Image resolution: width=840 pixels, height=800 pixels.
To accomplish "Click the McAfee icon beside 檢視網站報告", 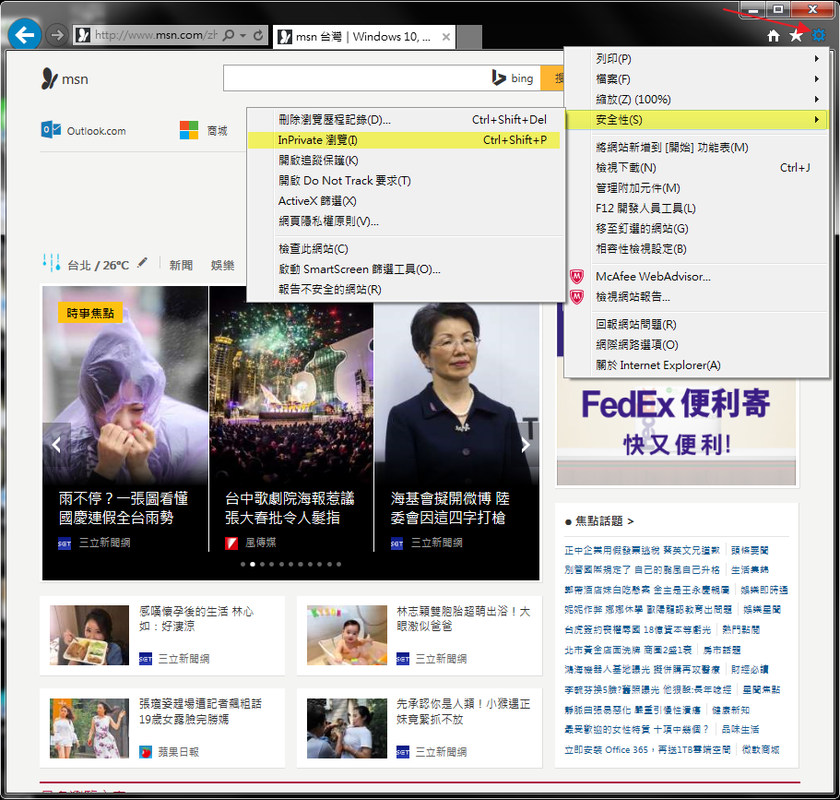I will click(576, 297).
